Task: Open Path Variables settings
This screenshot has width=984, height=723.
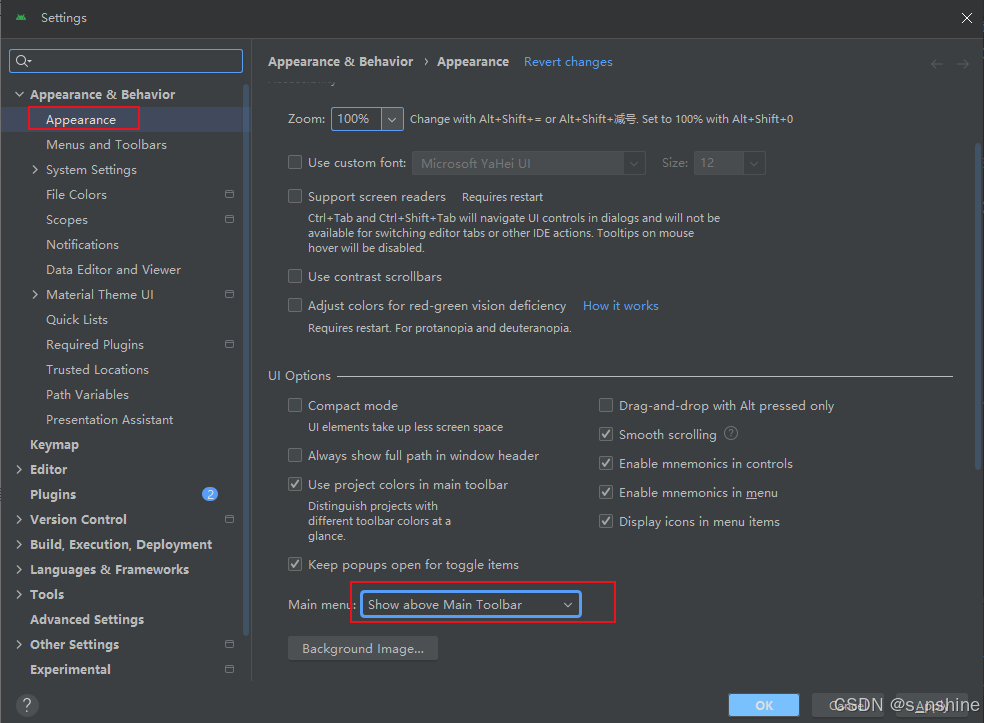Action: coord(87,395)
